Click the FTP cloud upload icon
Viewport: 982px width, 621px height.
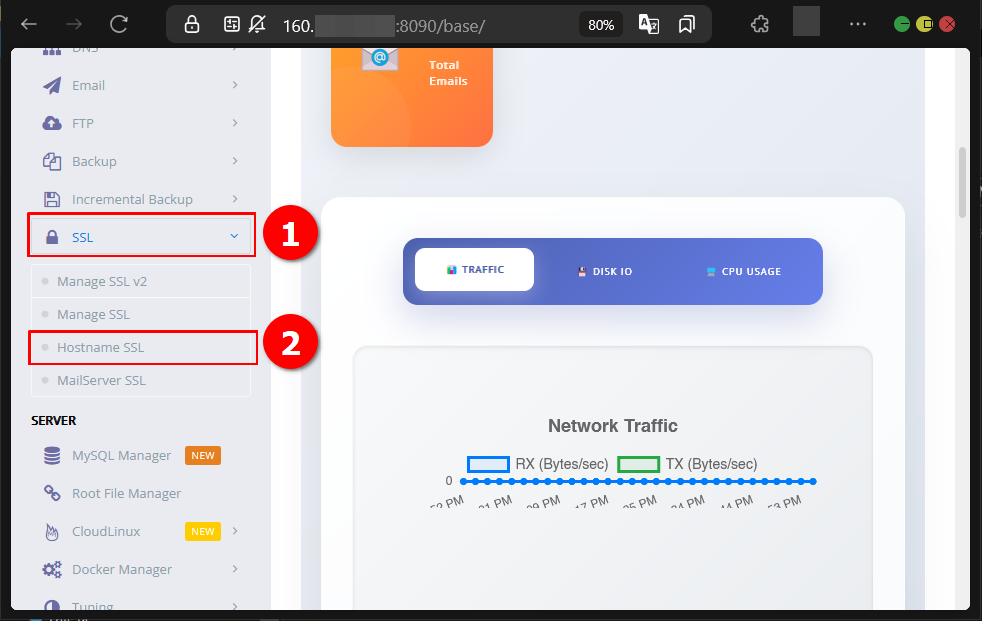52,123
